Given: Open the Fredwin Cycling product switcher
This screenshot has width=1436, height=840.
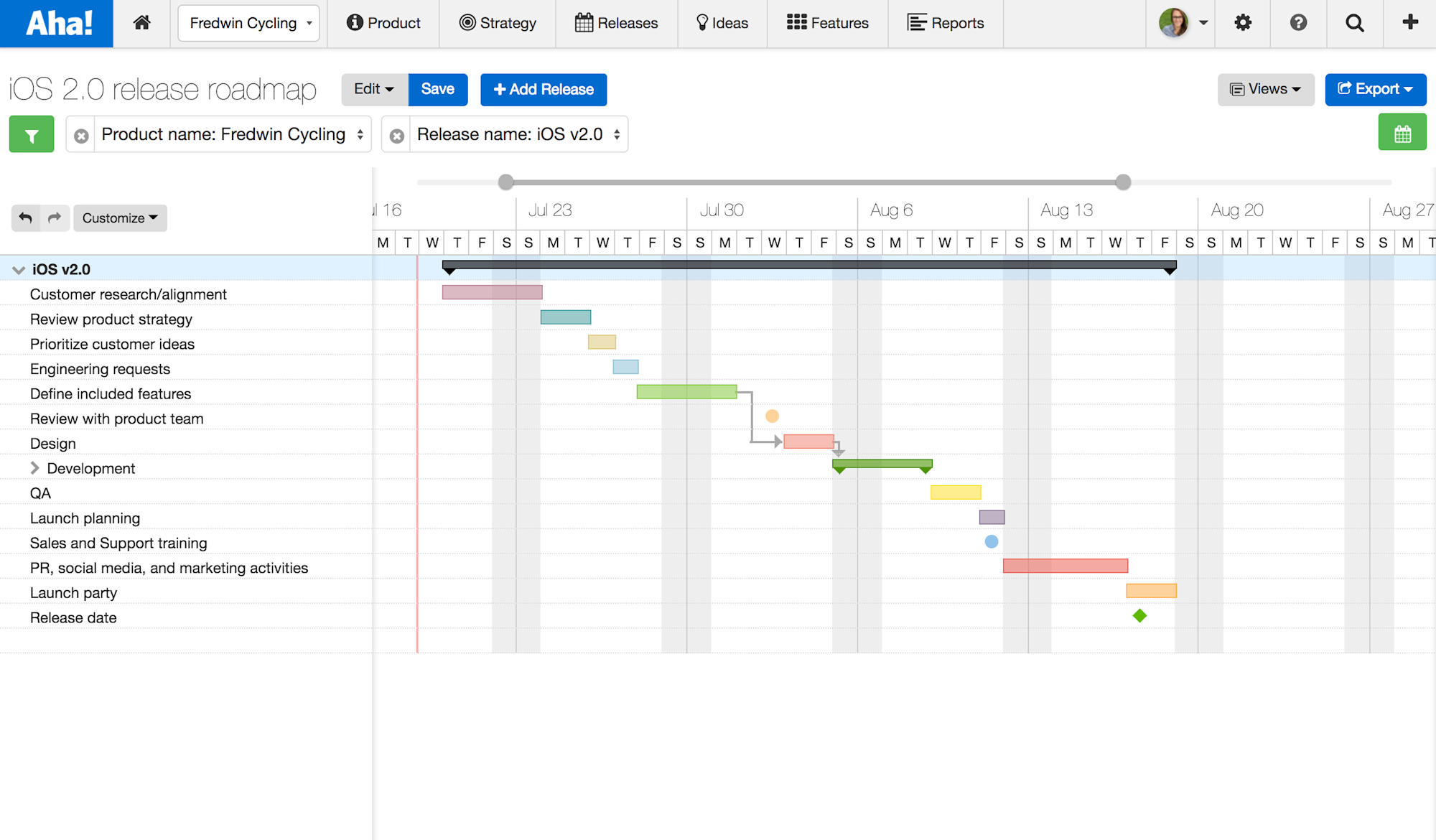Looking at the screenshot, I should pos(248,22).
